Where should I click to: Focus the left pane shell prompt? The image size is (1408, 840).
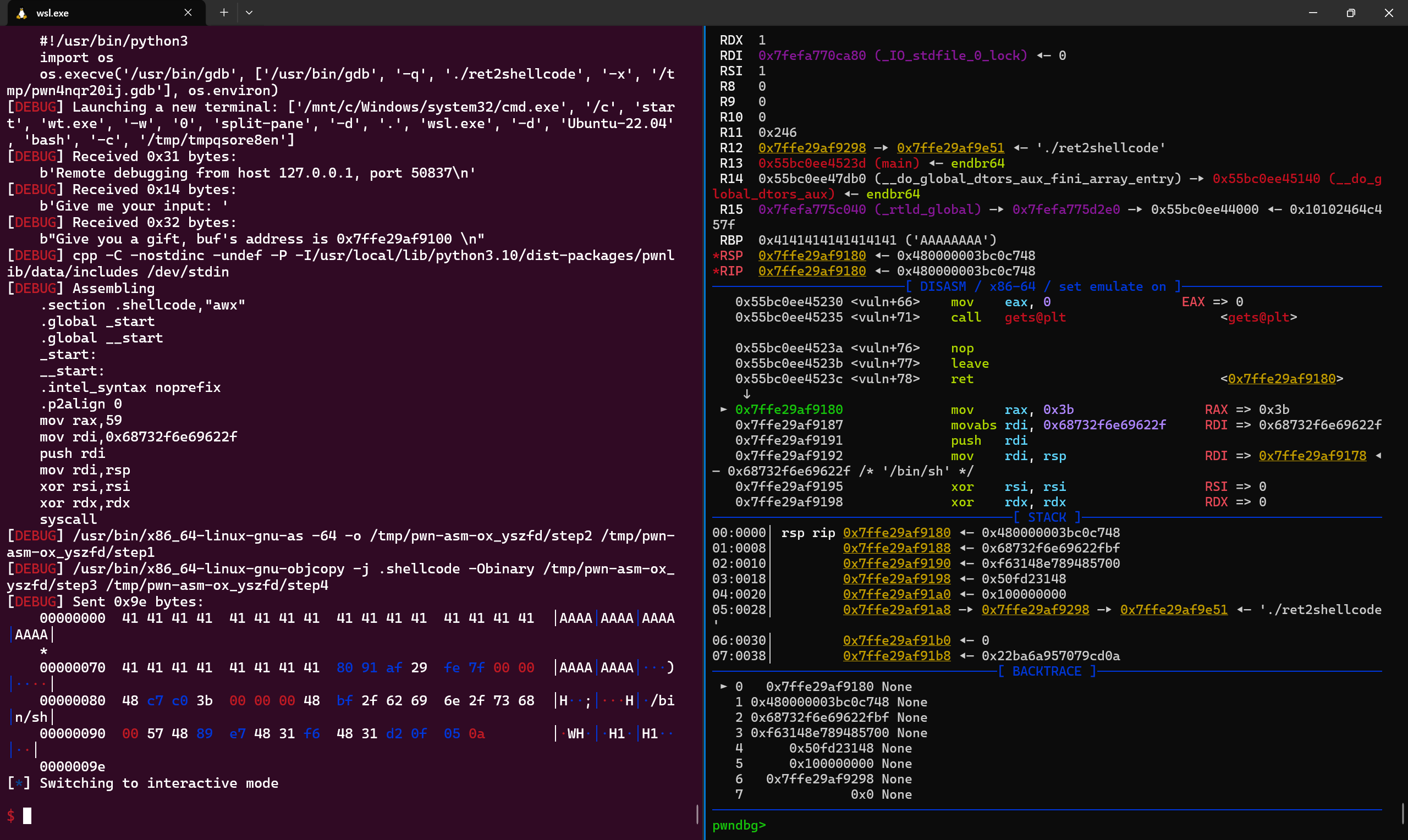point(27,816)
